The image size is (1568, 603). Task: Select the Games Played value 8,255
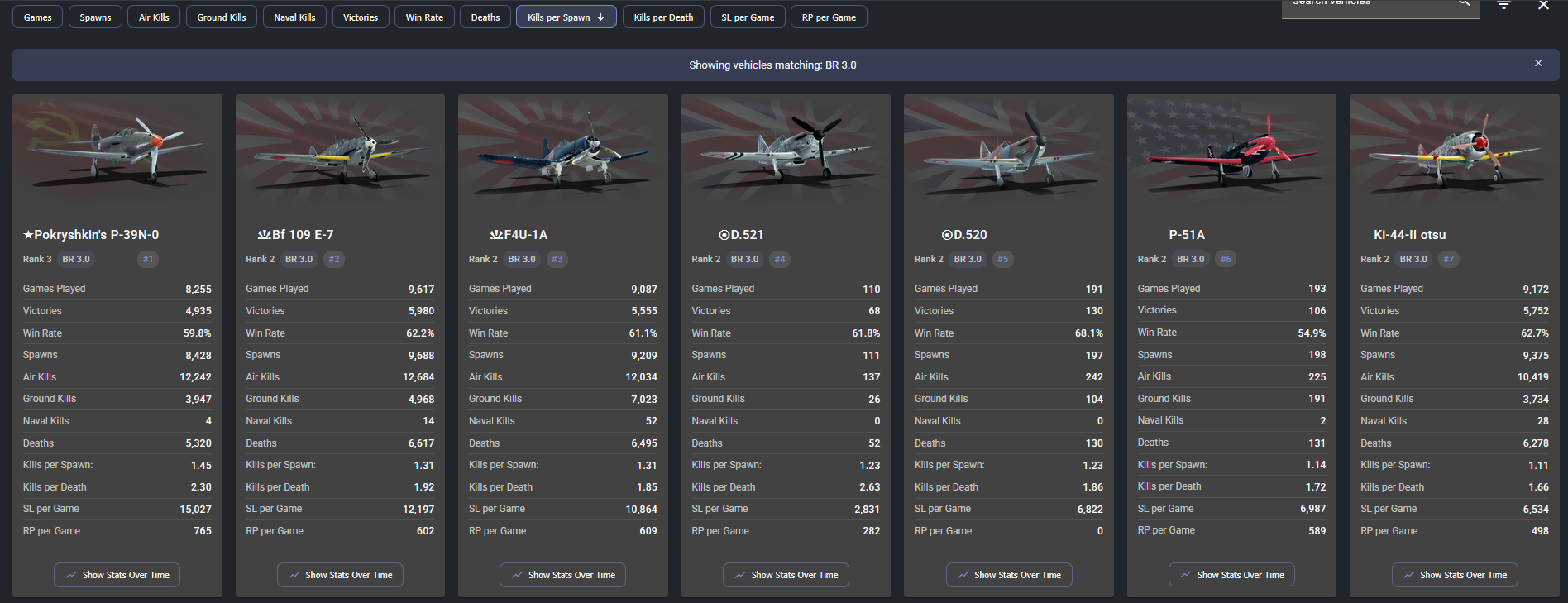[x=198, y=289]
